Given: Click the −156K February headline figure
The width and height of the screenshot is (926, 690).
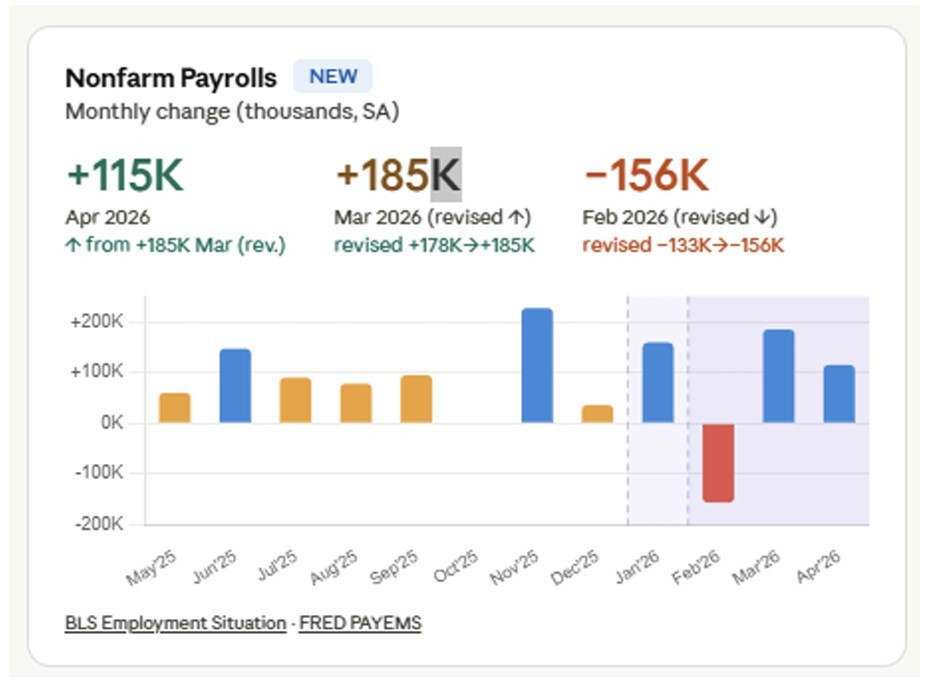Looking at the screenshot, I should point(646,175).
